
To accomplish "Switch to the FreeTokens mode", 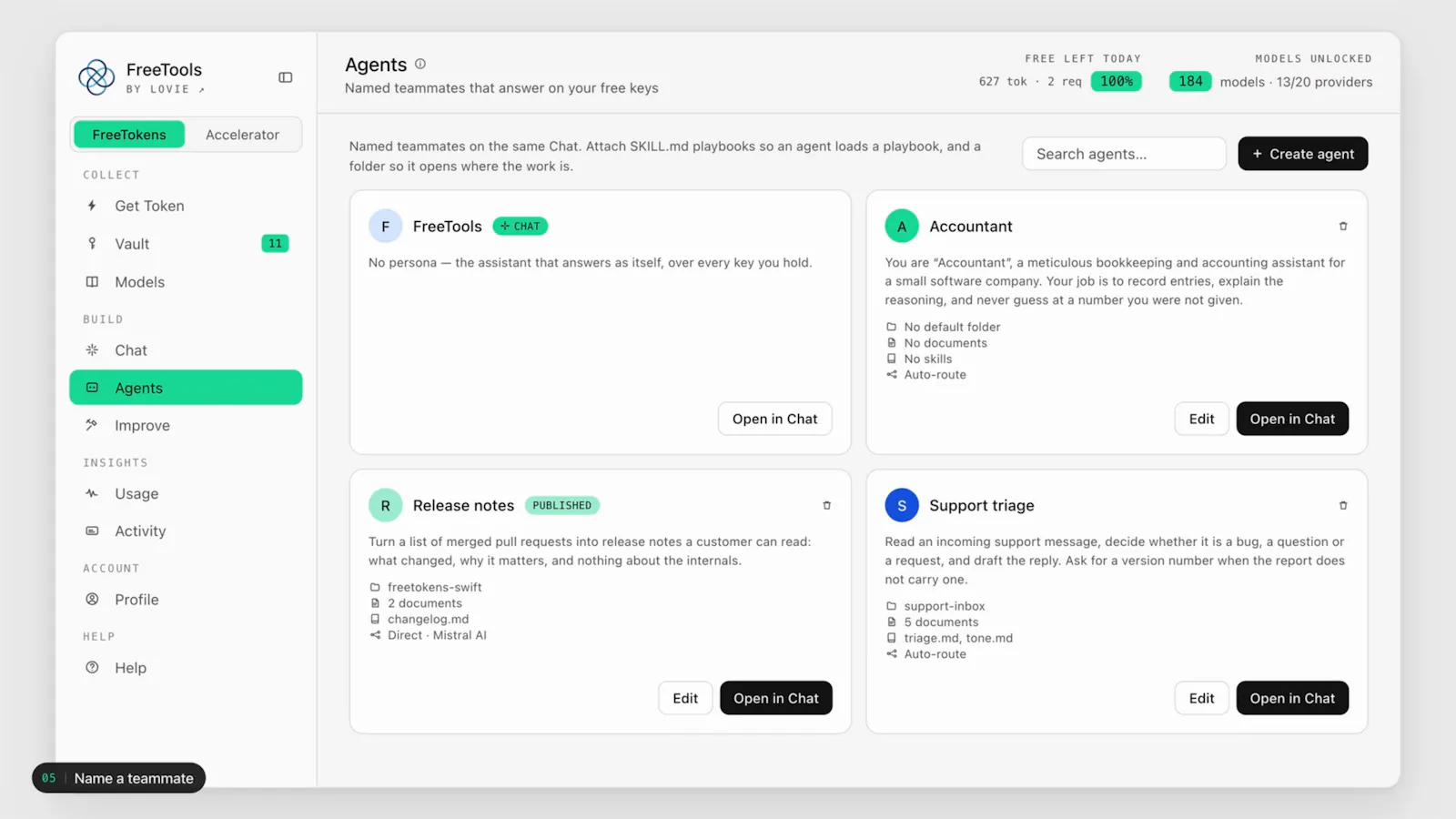I will click(x=129, y=135).
